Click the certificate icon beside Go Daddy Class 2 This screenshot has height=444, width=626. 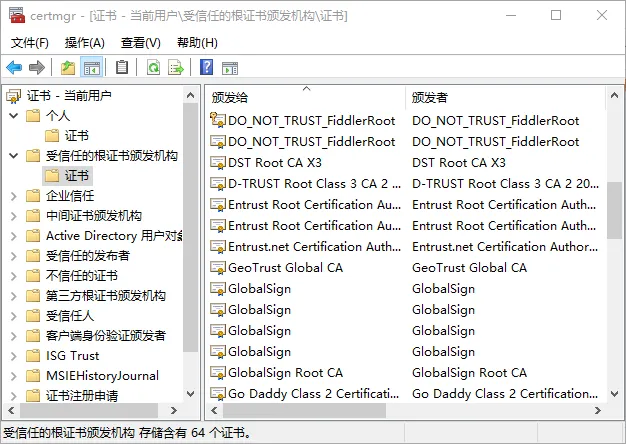(x=218, y=394)
